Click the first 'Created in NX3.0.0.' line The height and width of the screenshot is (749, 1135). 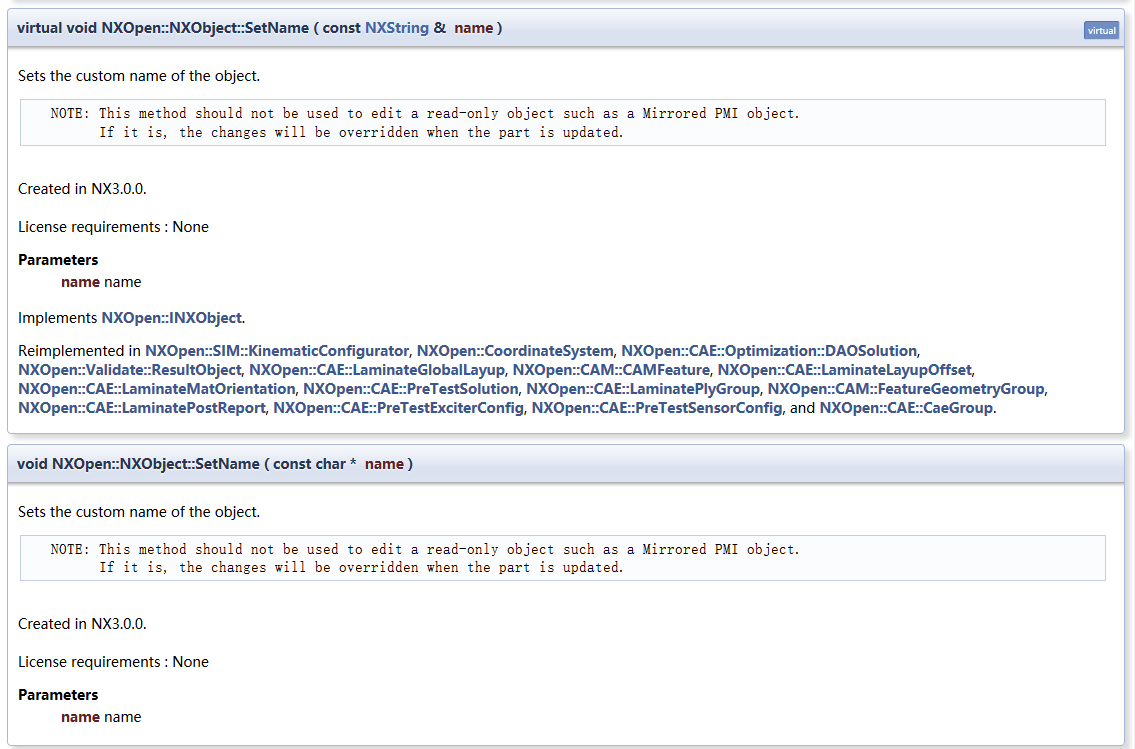(83, 189)
